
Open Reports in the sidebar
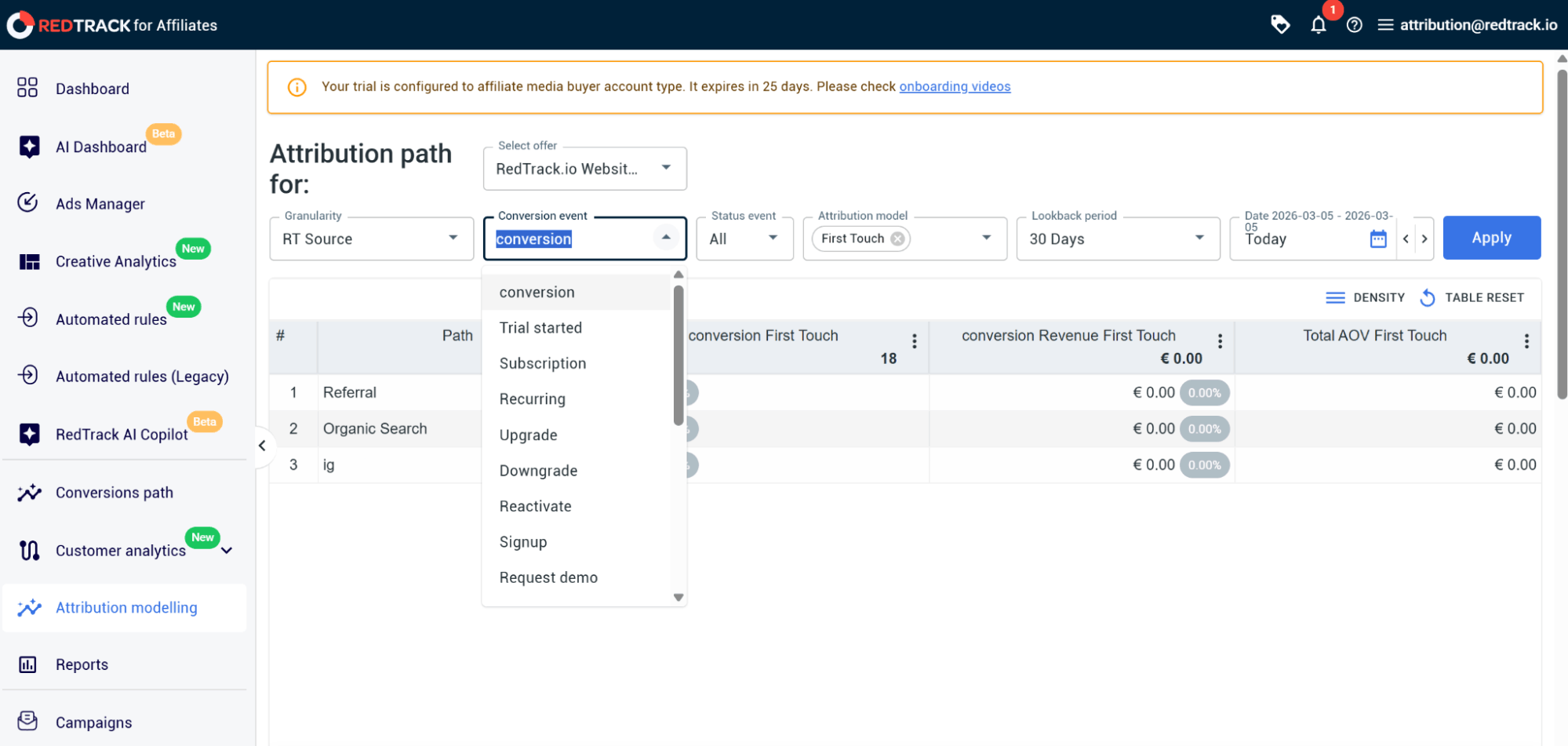tap(82, 664)
